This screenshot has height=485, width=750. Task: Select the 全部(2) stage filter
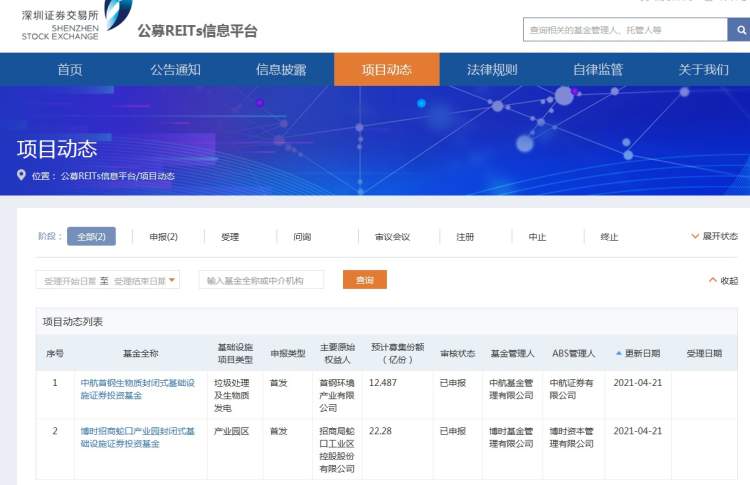tap(91, 236)
